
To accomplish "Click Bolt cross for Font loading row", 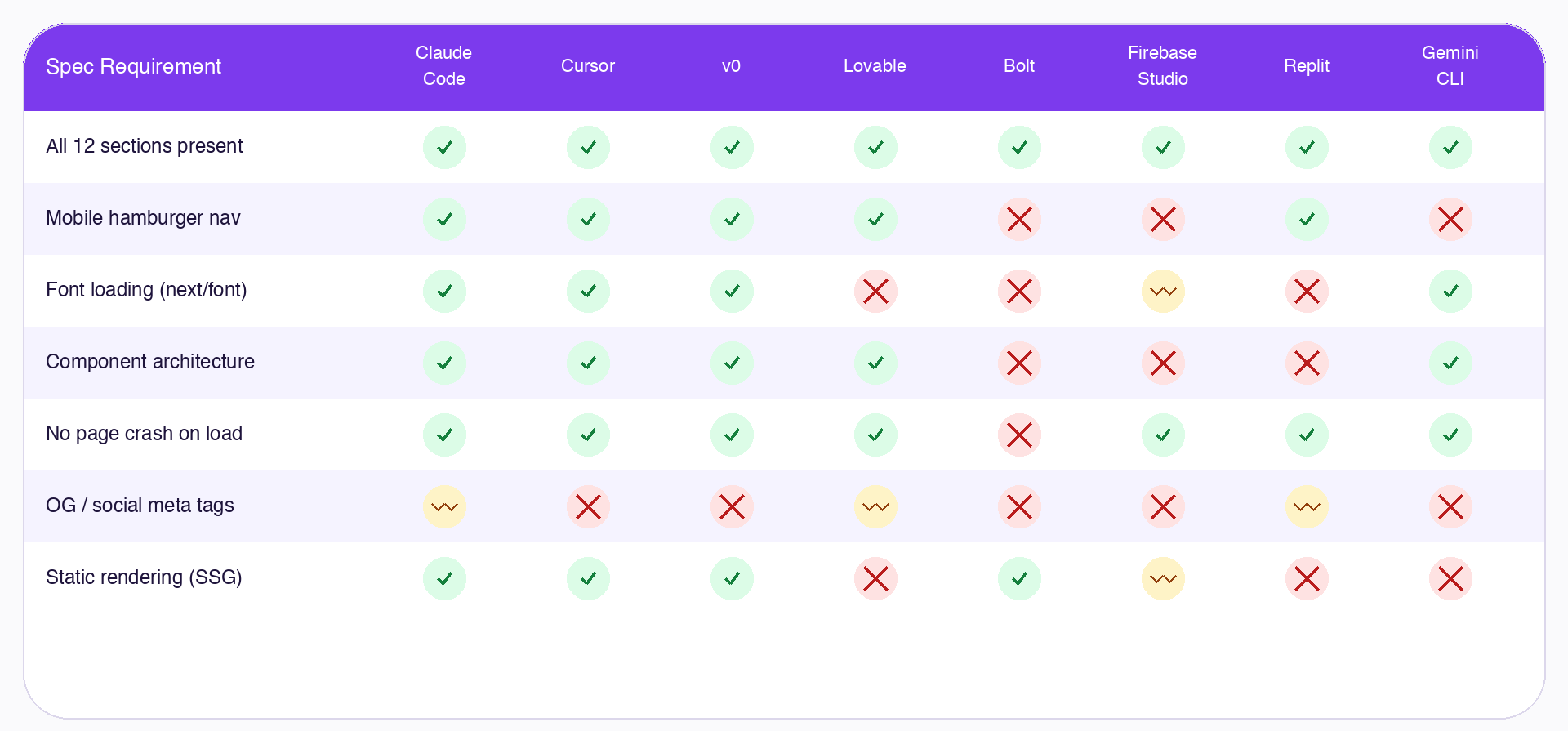I will 1019,291.
